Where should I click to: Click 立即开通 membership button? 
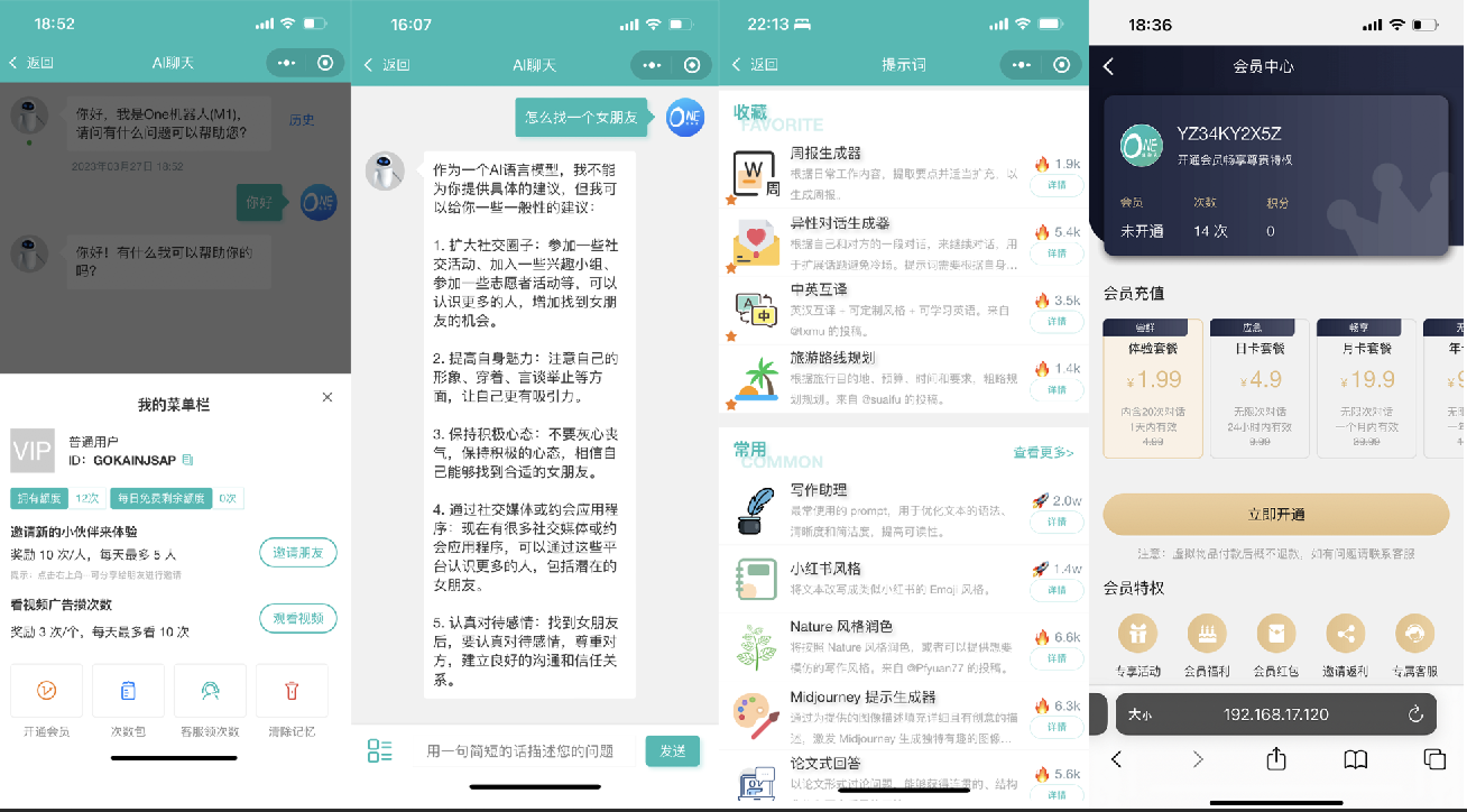tap(1278, 514)
